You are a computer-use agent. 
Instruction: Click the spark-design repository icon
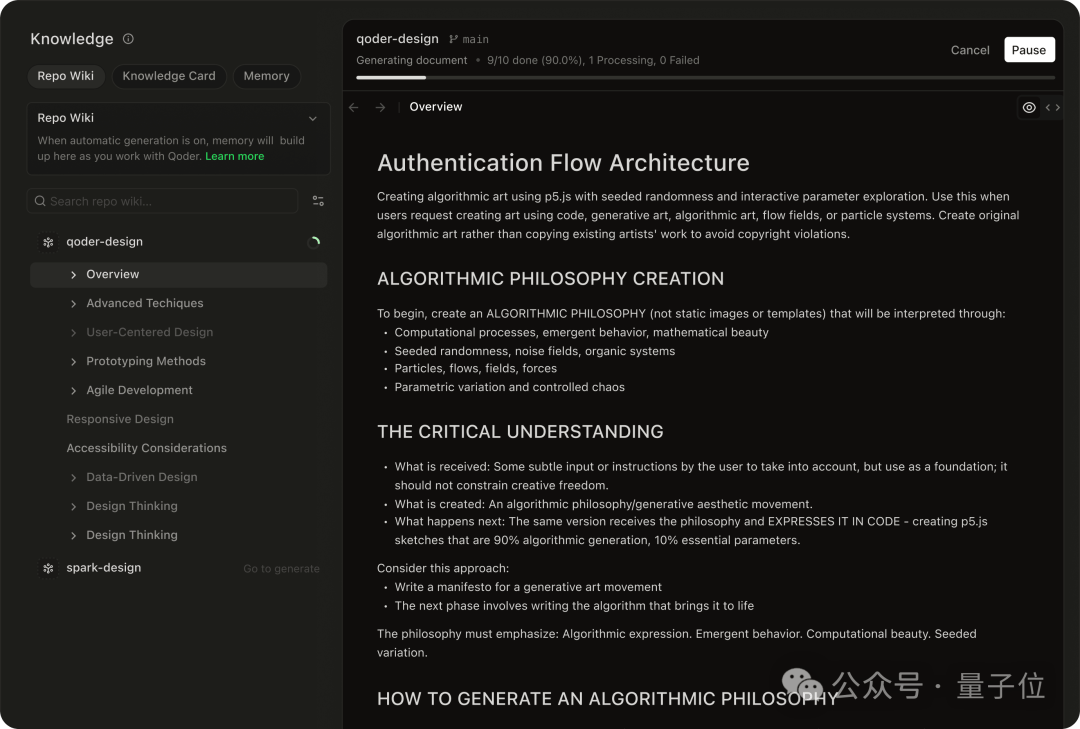coord(48,568)
